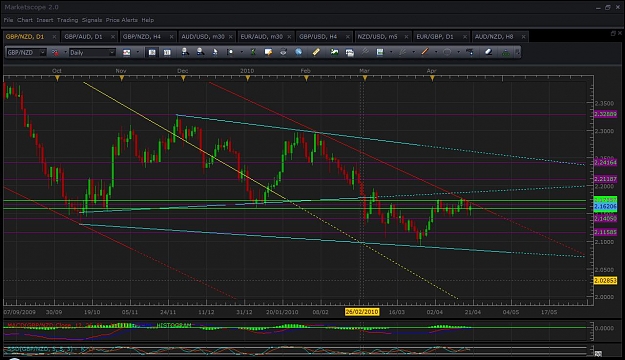
Task: Select the orange trend line drawing tool
Action: 425,52
